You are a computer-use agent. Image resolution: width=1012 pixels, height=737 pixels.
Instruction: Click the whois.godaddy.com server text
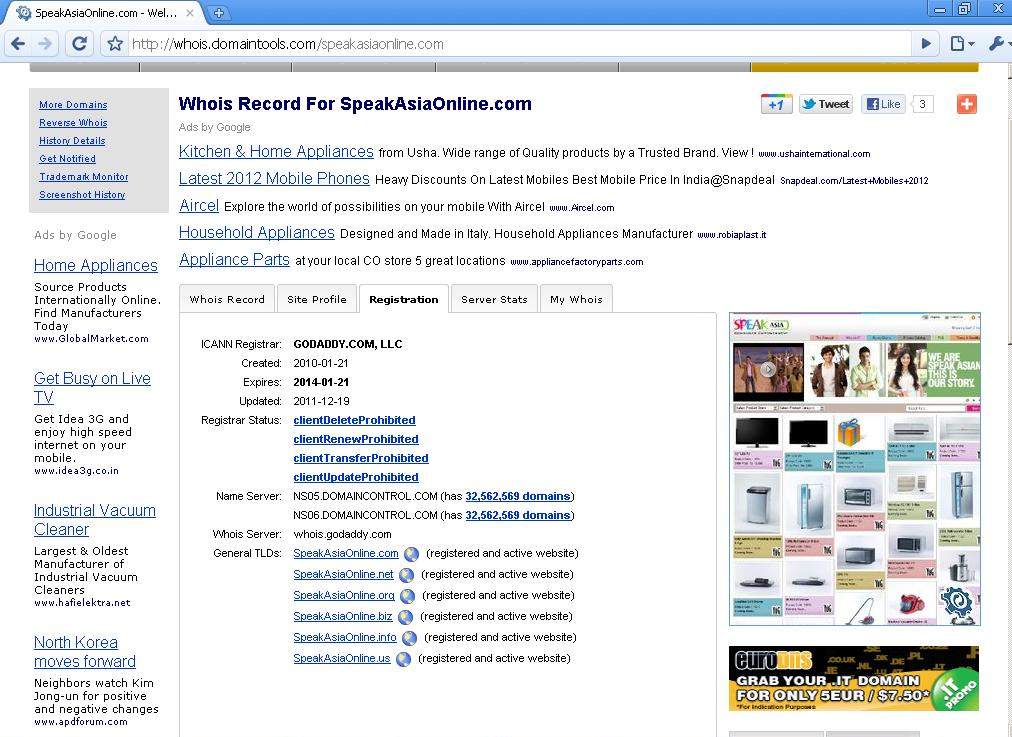pyautogui.click(x=342, y=534)
